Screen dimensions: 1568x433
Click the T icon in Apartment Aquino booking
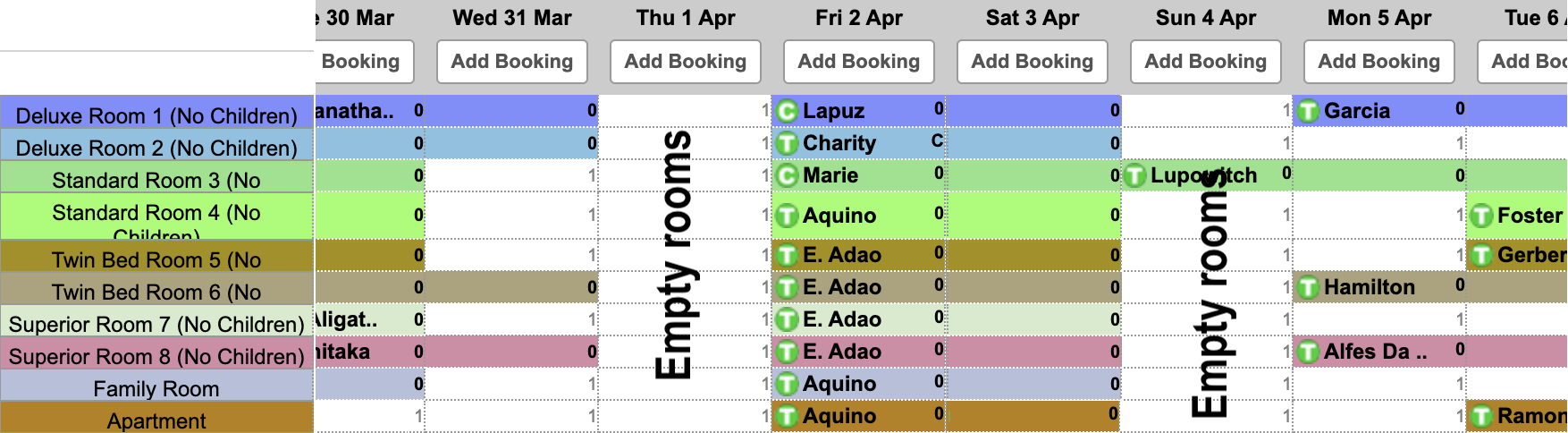pos(787,416)
